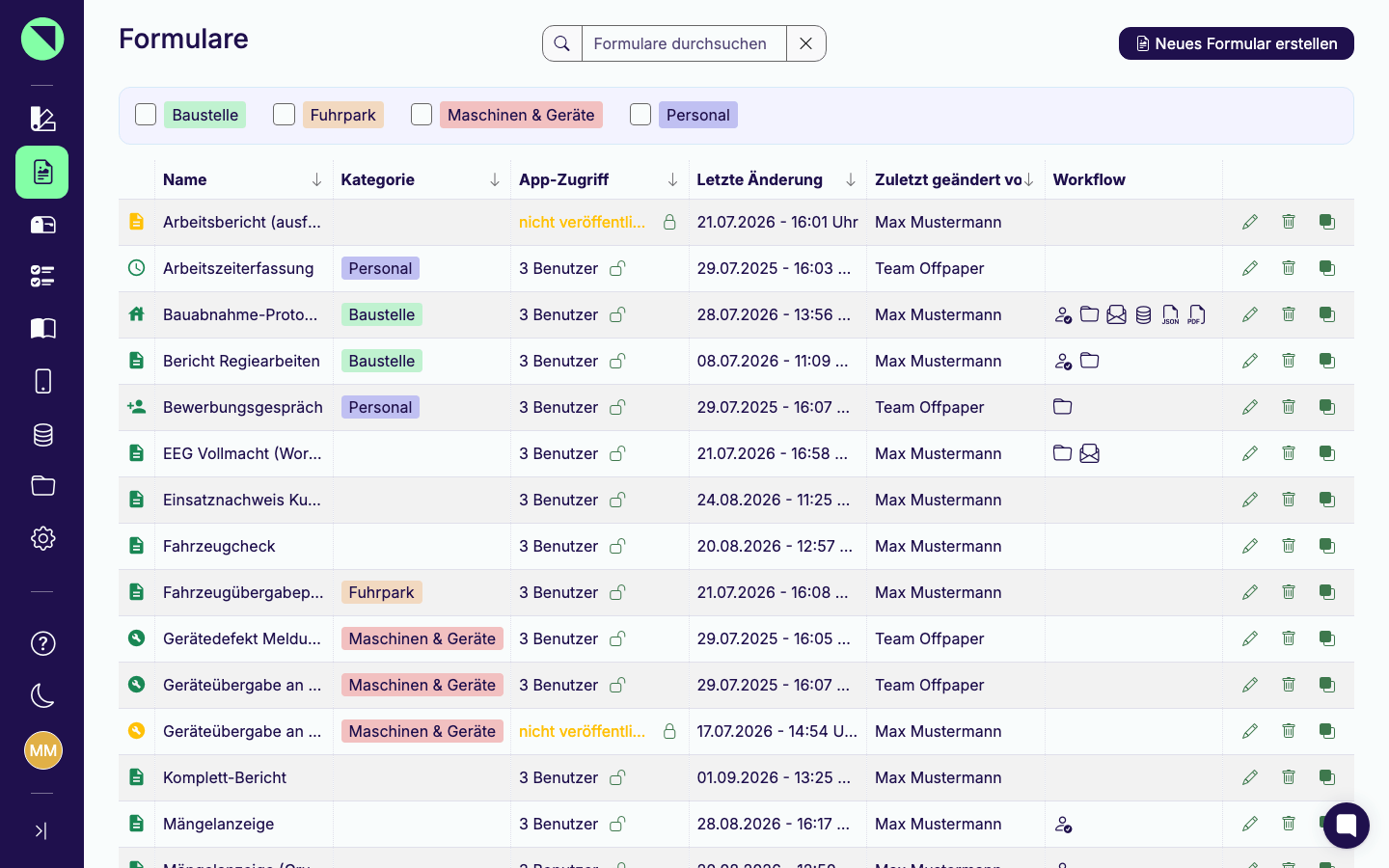Open the folder sidebar icon
This screenshot has height=868, width=1389.
42,485
